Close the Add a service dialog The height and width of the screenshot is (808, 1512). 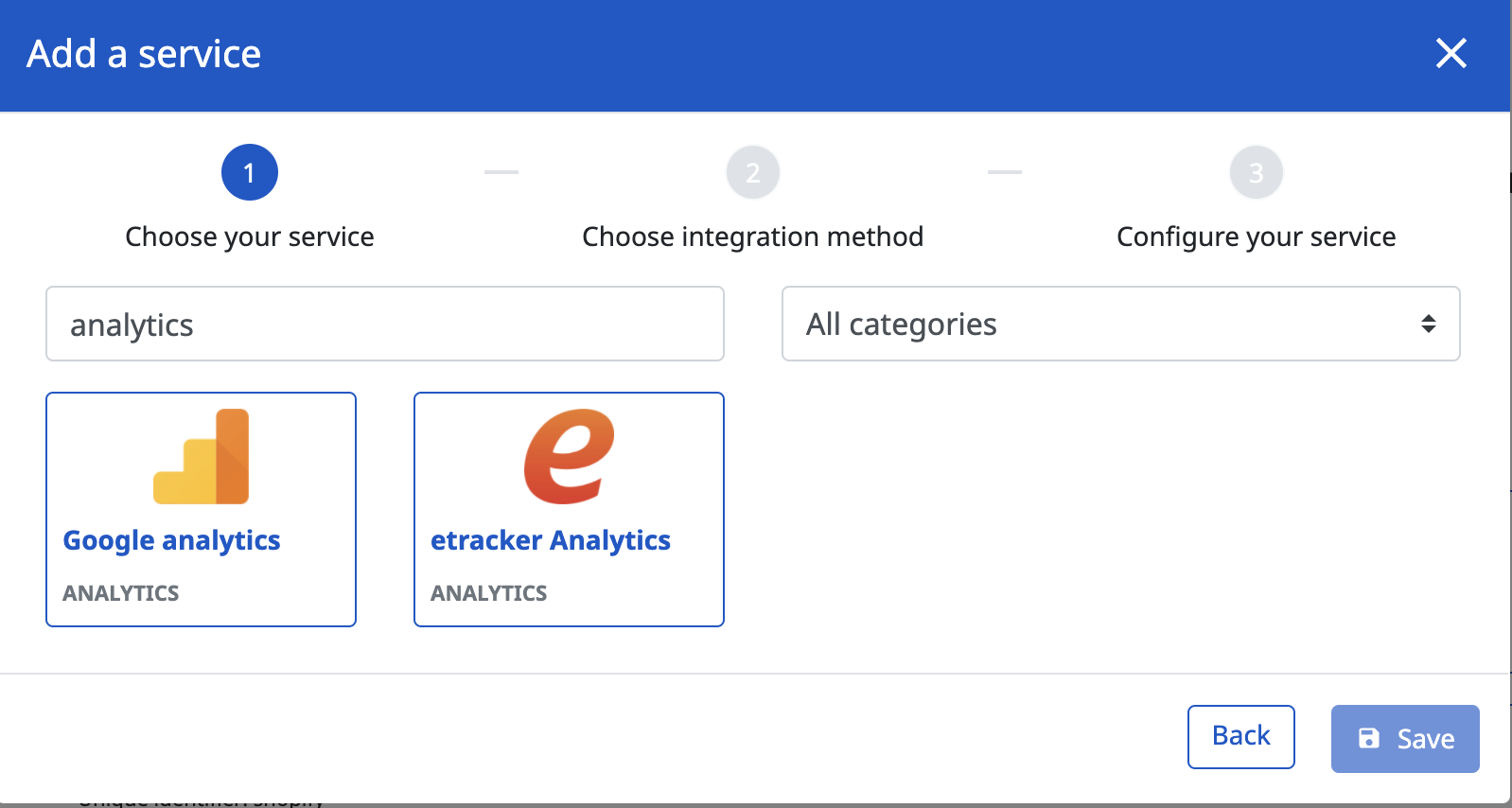coord(1450,53)
